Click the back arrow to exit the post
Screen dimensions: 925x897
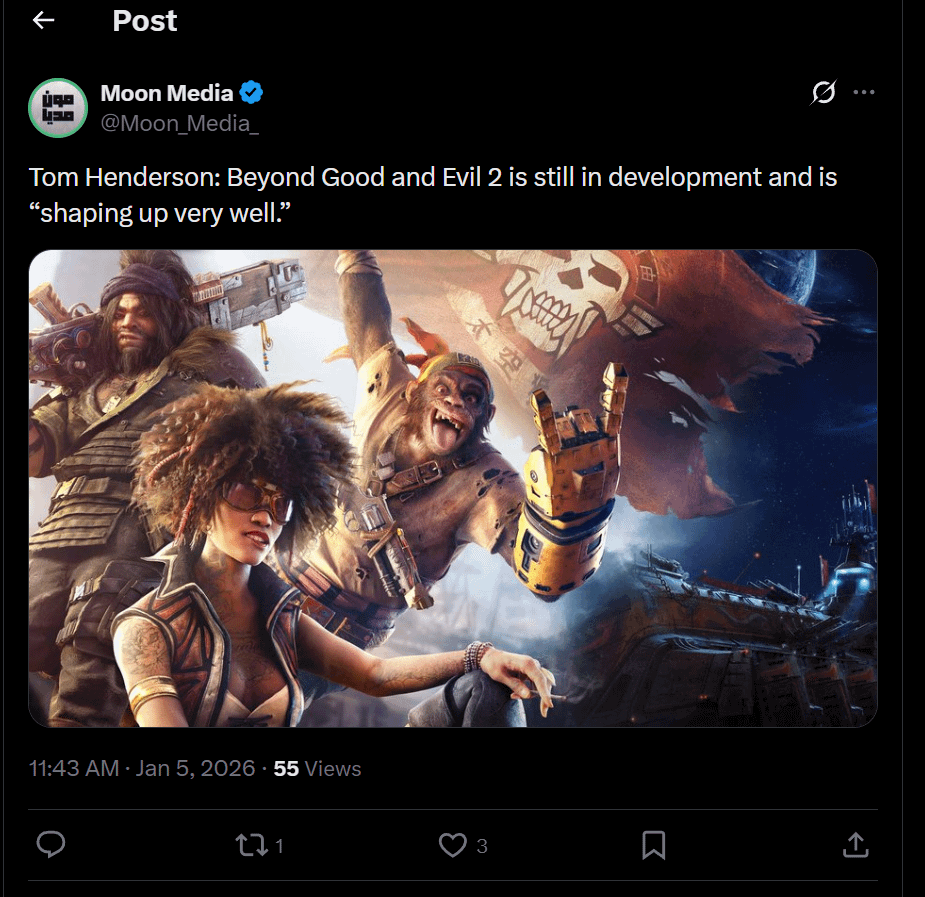[x=42, y=20]
